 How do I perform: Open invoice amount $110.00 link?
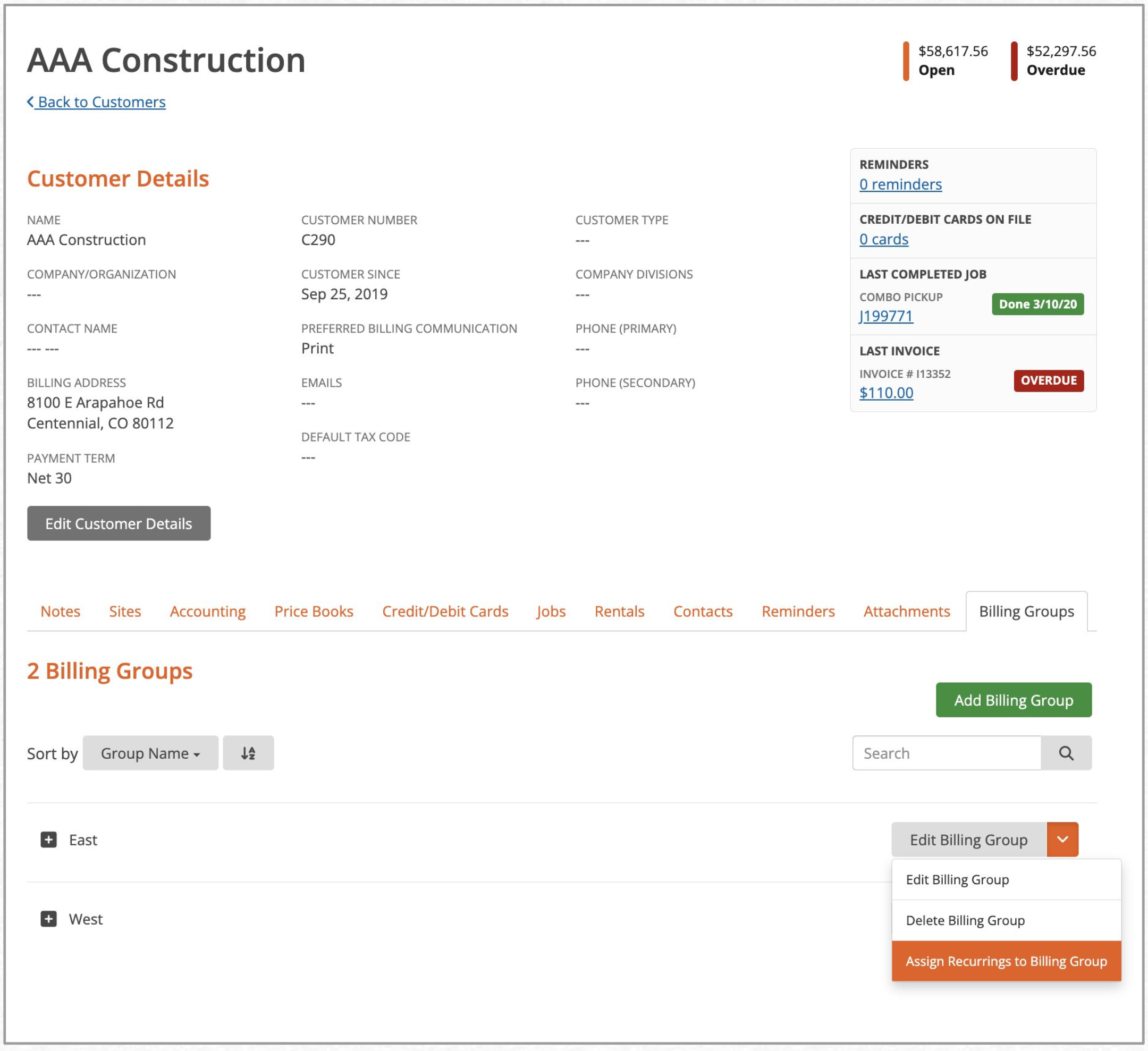(886, 392)
